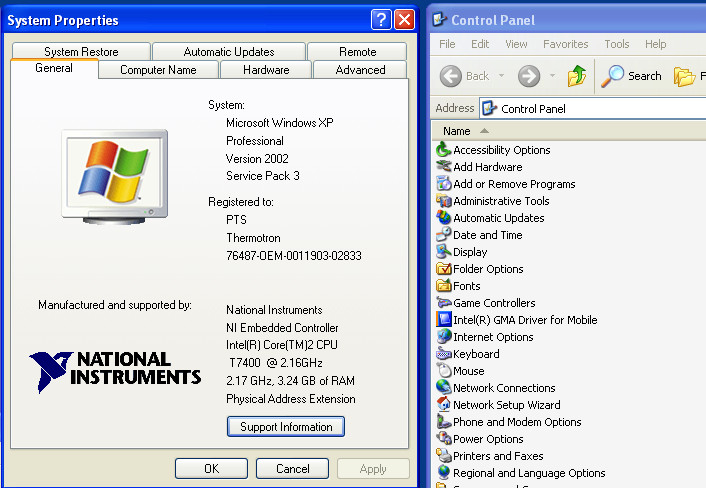
Task: Switch to the System Restore tab
Action: pos(81,52)
